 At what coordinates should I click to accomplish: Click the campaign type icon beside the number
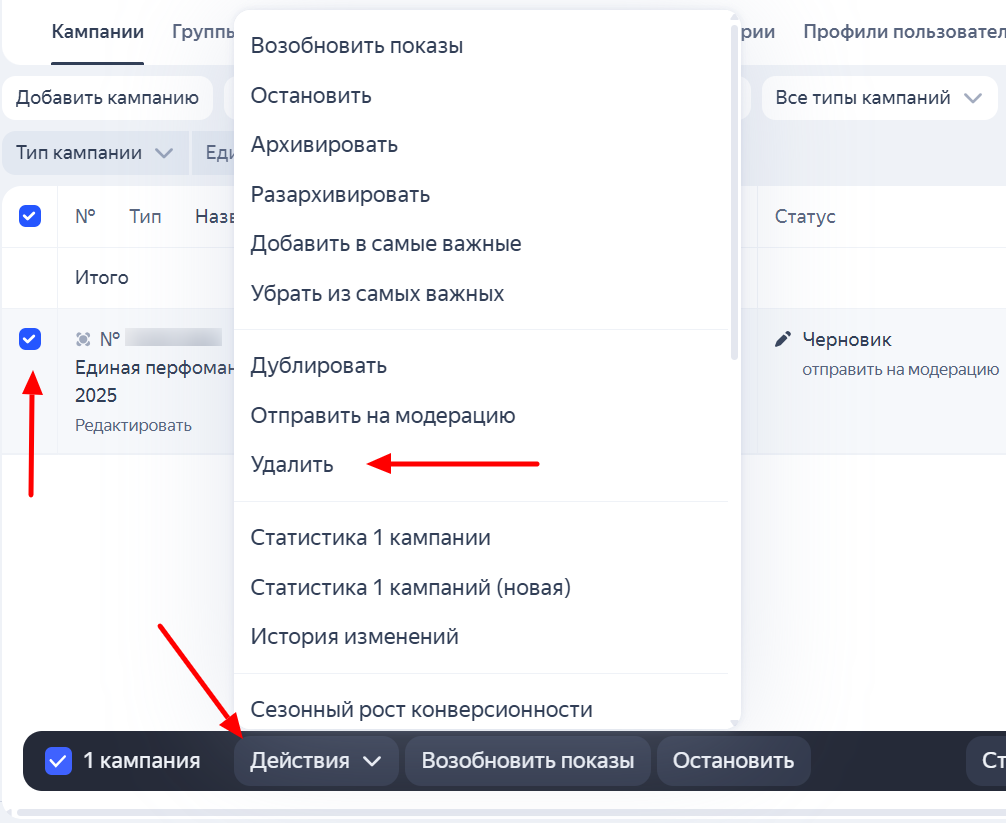coord(83,340)
